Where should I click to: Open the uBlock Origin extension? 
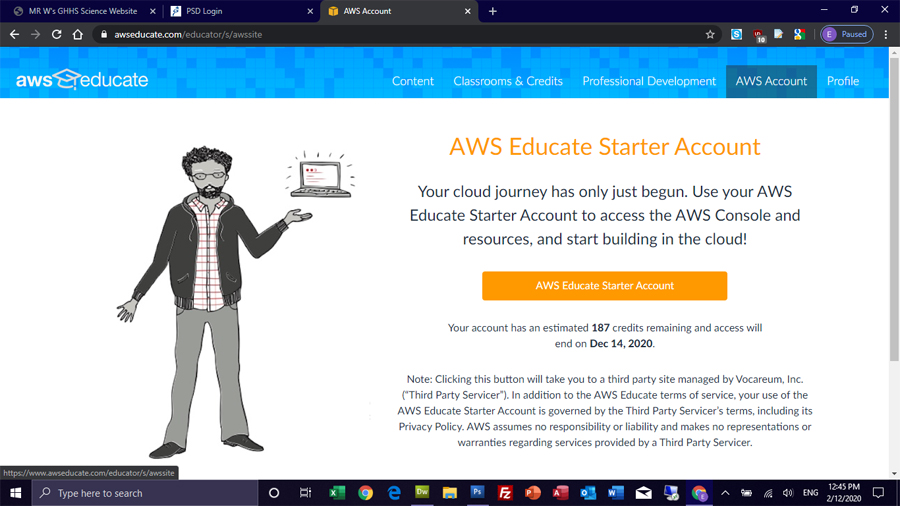click(759, 35)
